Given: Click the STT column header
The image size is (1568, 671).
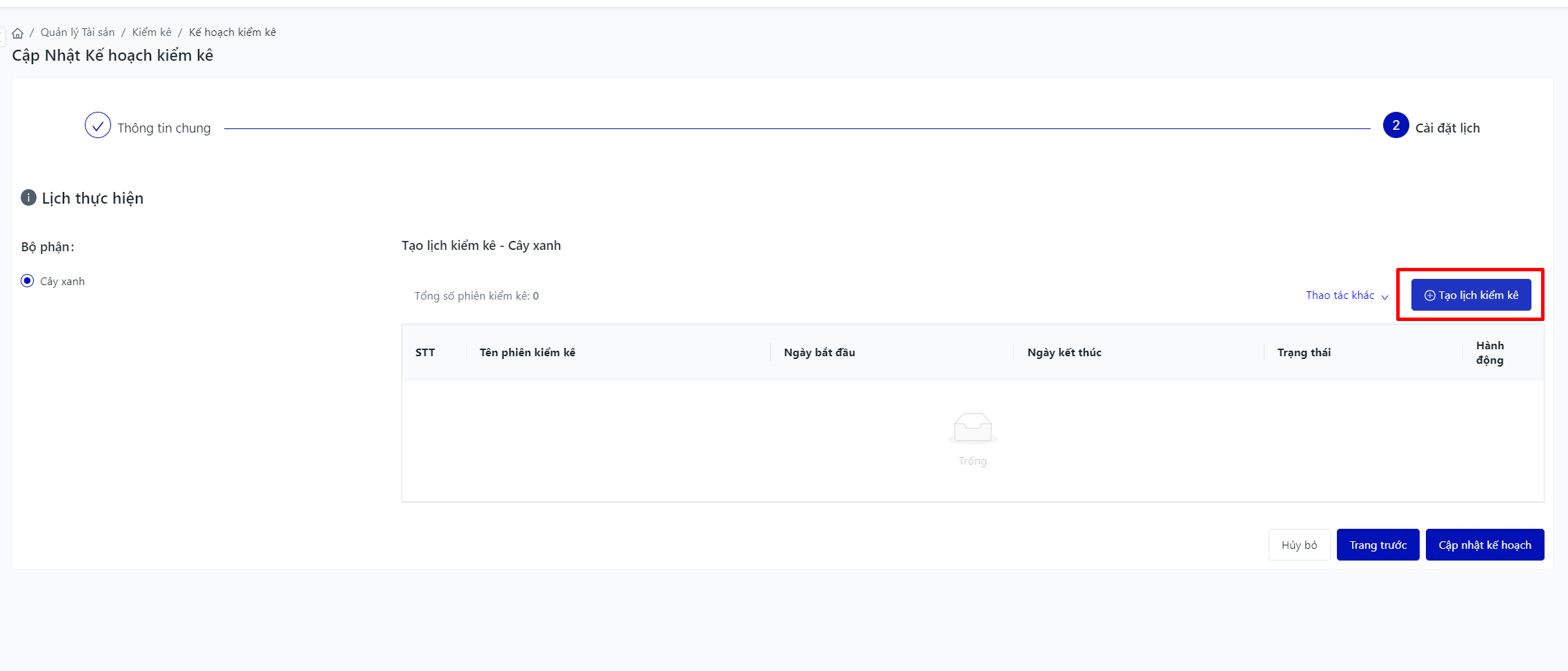Looking at the screenshot, I should [x=425, y=353].
